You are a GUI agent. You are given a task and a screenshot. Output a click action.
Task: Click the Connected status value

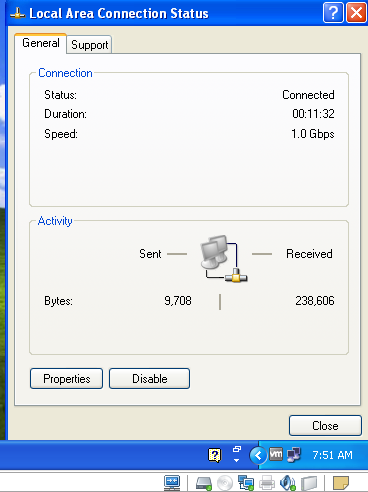[308, 95]
